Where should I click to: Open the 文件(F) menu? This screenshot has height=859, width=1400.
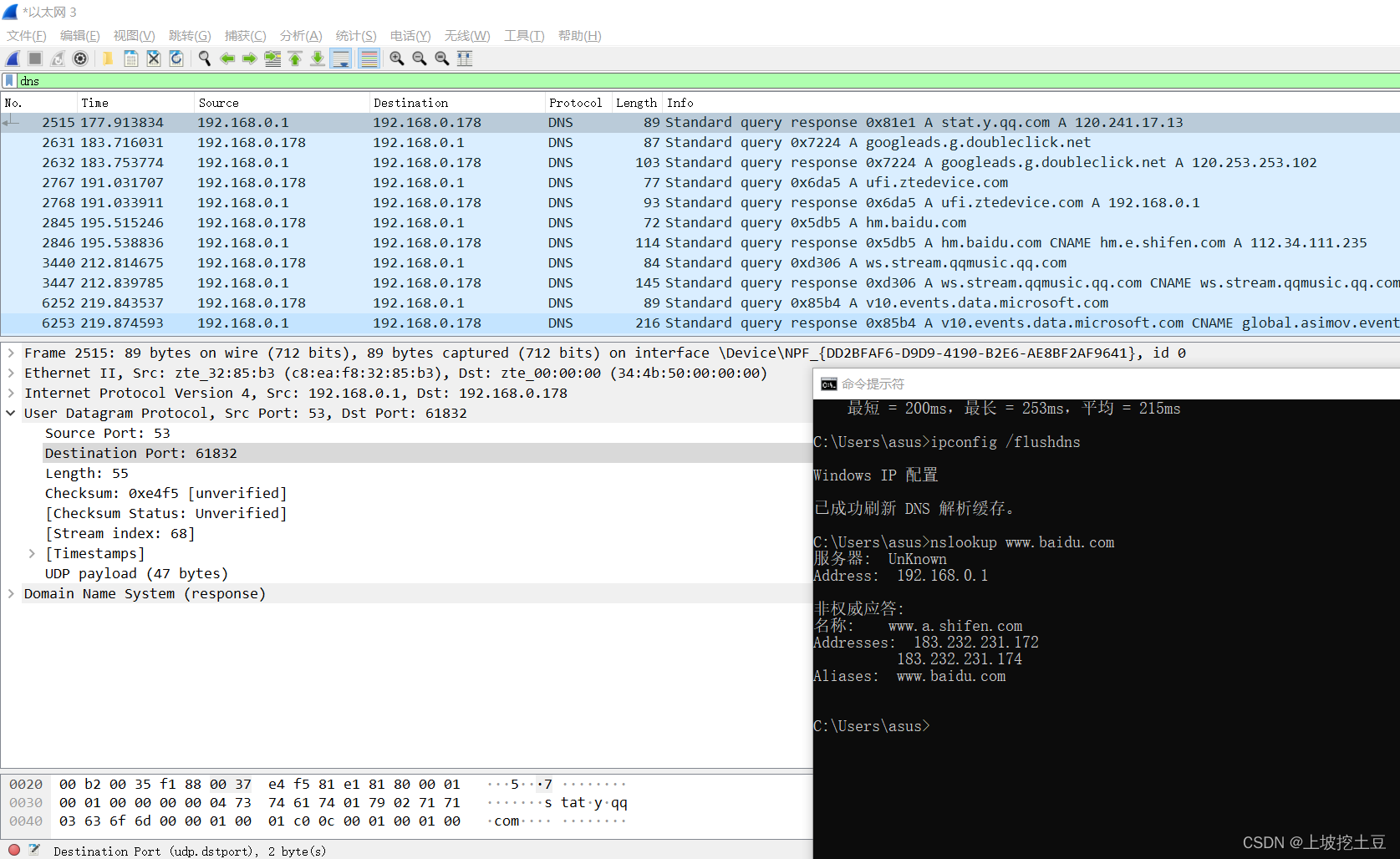[27, 36]
